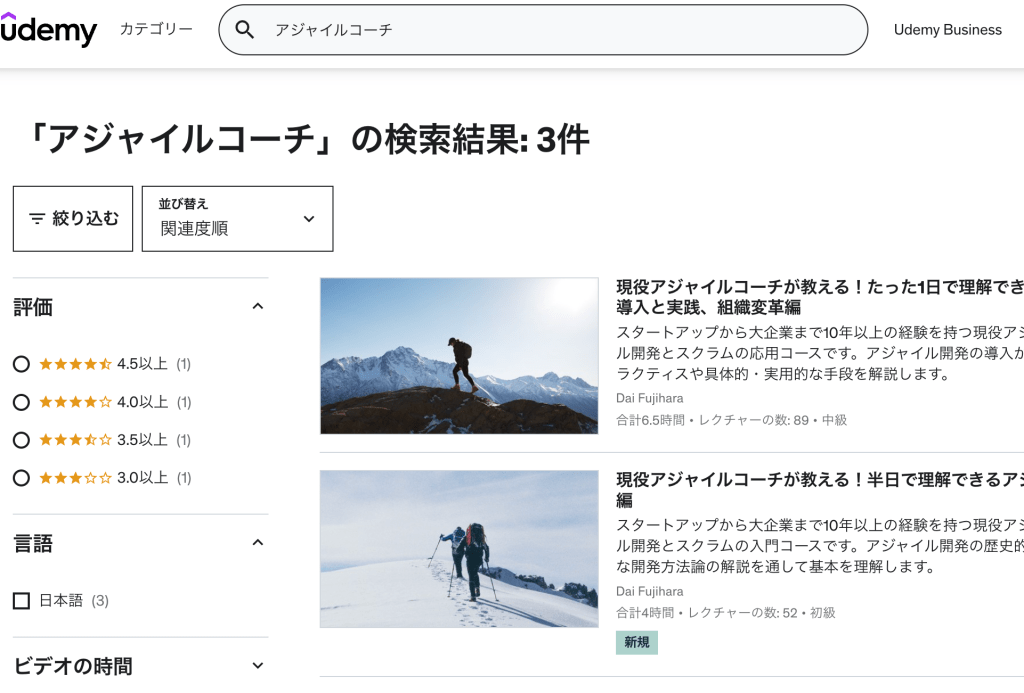Open the lone hiker mountain course thumbnail
The height and width of the screenshot is (693, 1024).
pos(459,356)
